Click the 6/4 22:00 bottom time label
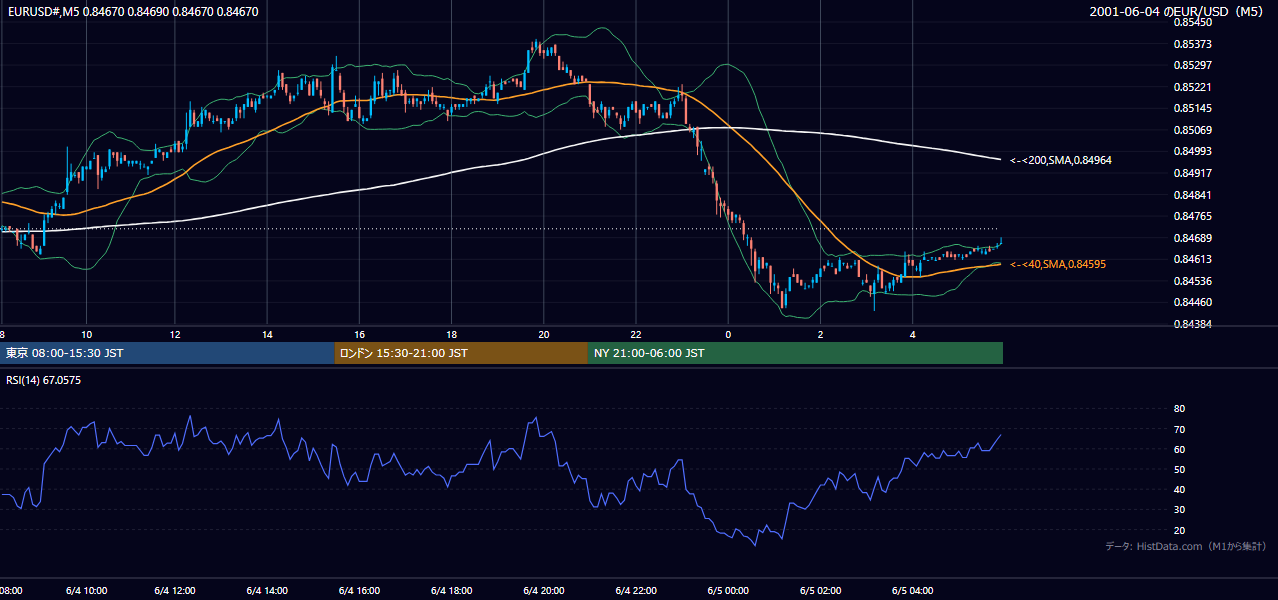 tap(635, 591)
